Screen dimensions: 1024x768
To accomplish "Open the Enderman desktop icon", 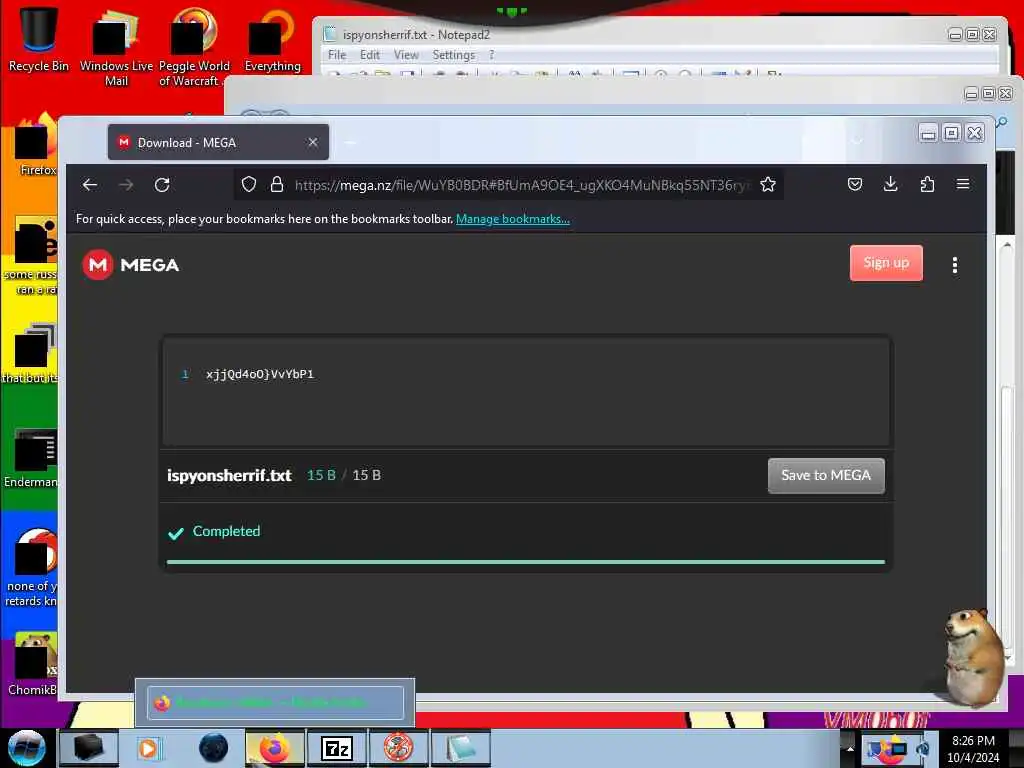I will pyautogui.click(x=33, y=457).
